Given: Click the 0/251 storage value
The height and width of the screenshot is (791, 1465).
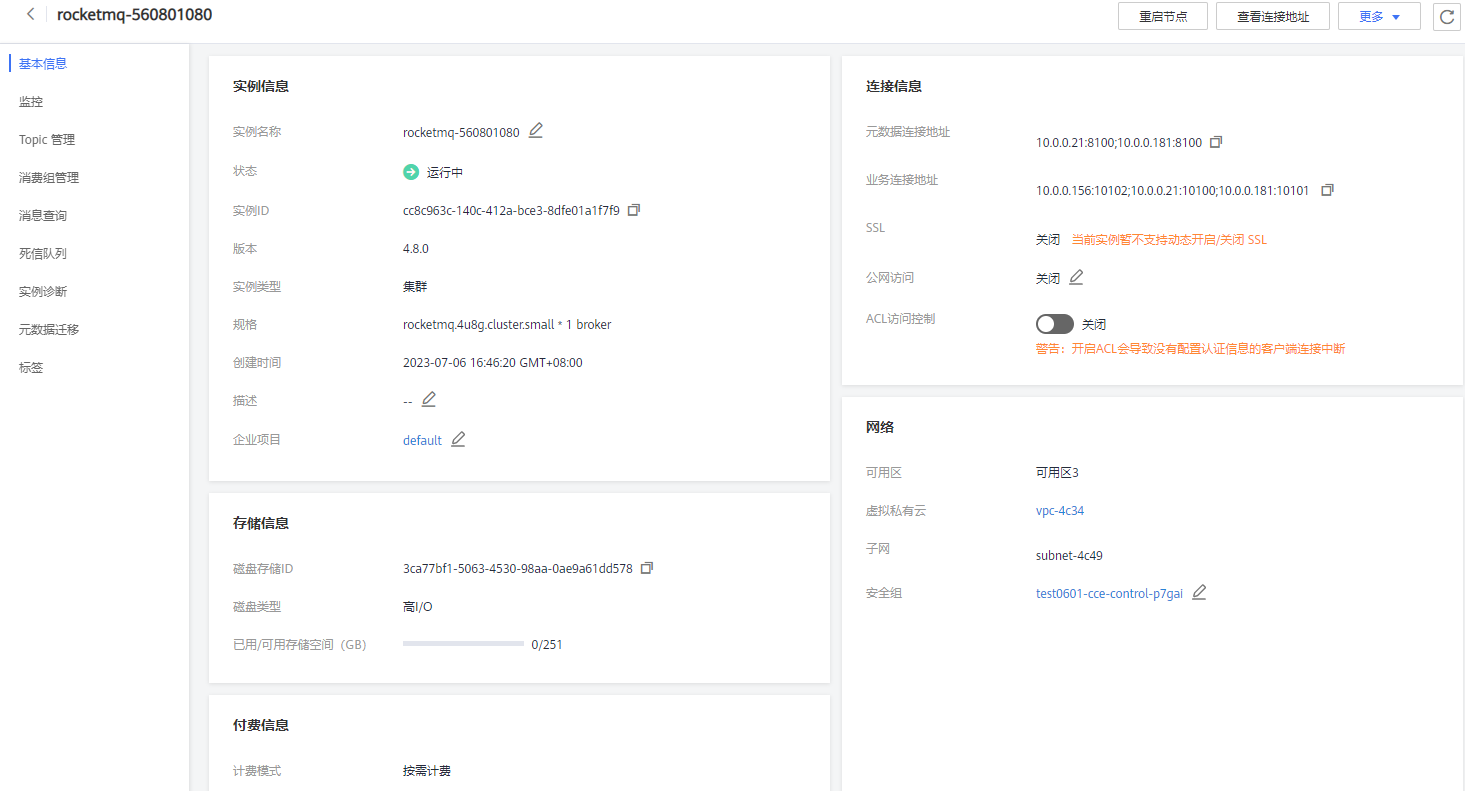Looking at the screenshot, I should click(x=547, y=645).
